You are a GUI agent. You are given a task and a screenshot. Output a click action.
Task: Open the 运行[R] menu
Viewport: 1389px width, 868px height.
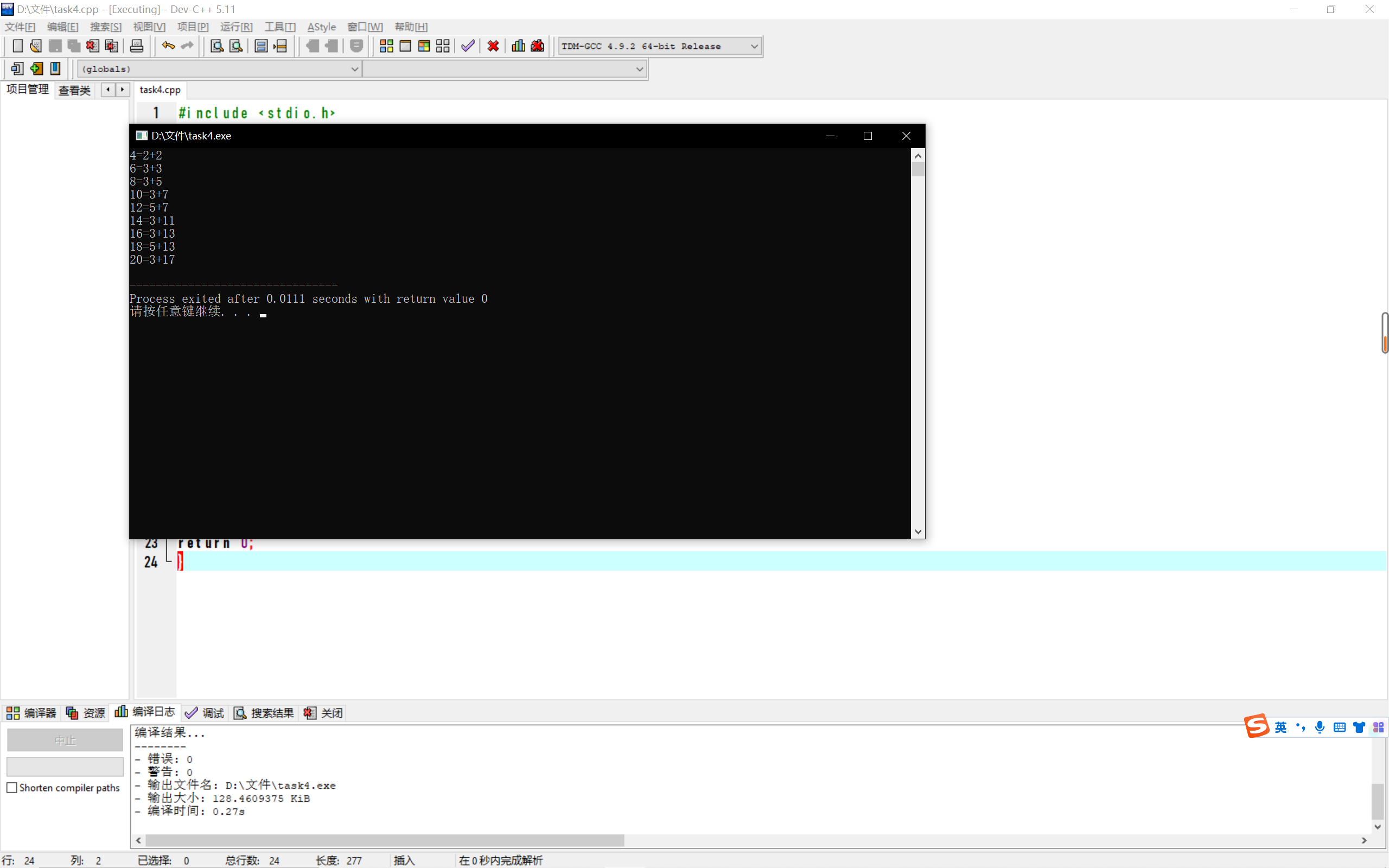pos(236,27)
